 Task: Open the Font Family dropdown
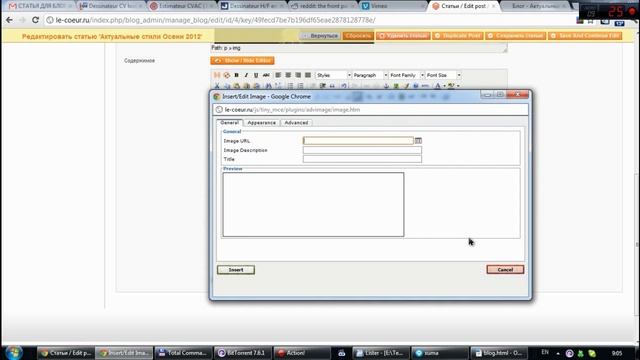407,75
